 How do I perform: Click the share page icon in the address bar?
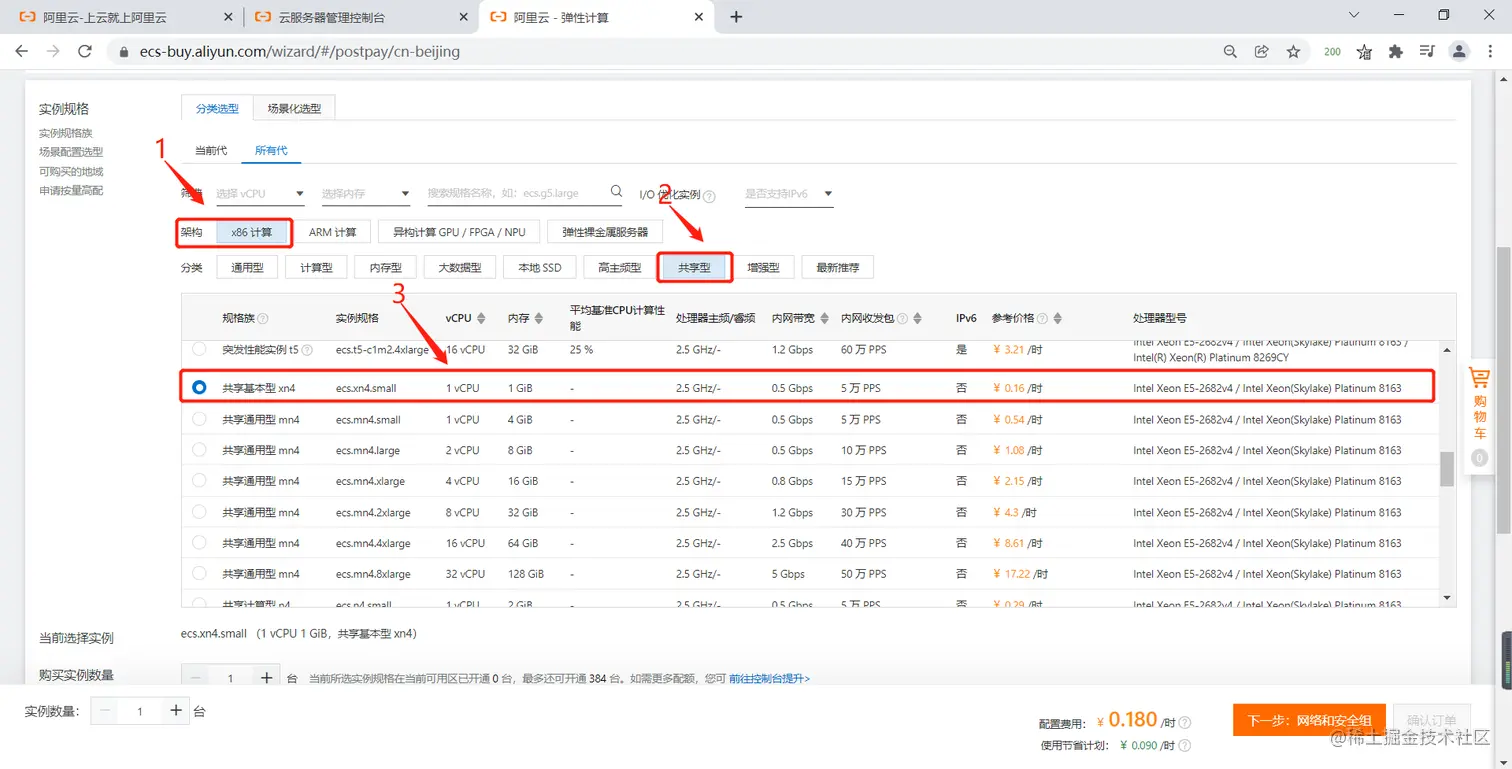tap(1261, 51)
